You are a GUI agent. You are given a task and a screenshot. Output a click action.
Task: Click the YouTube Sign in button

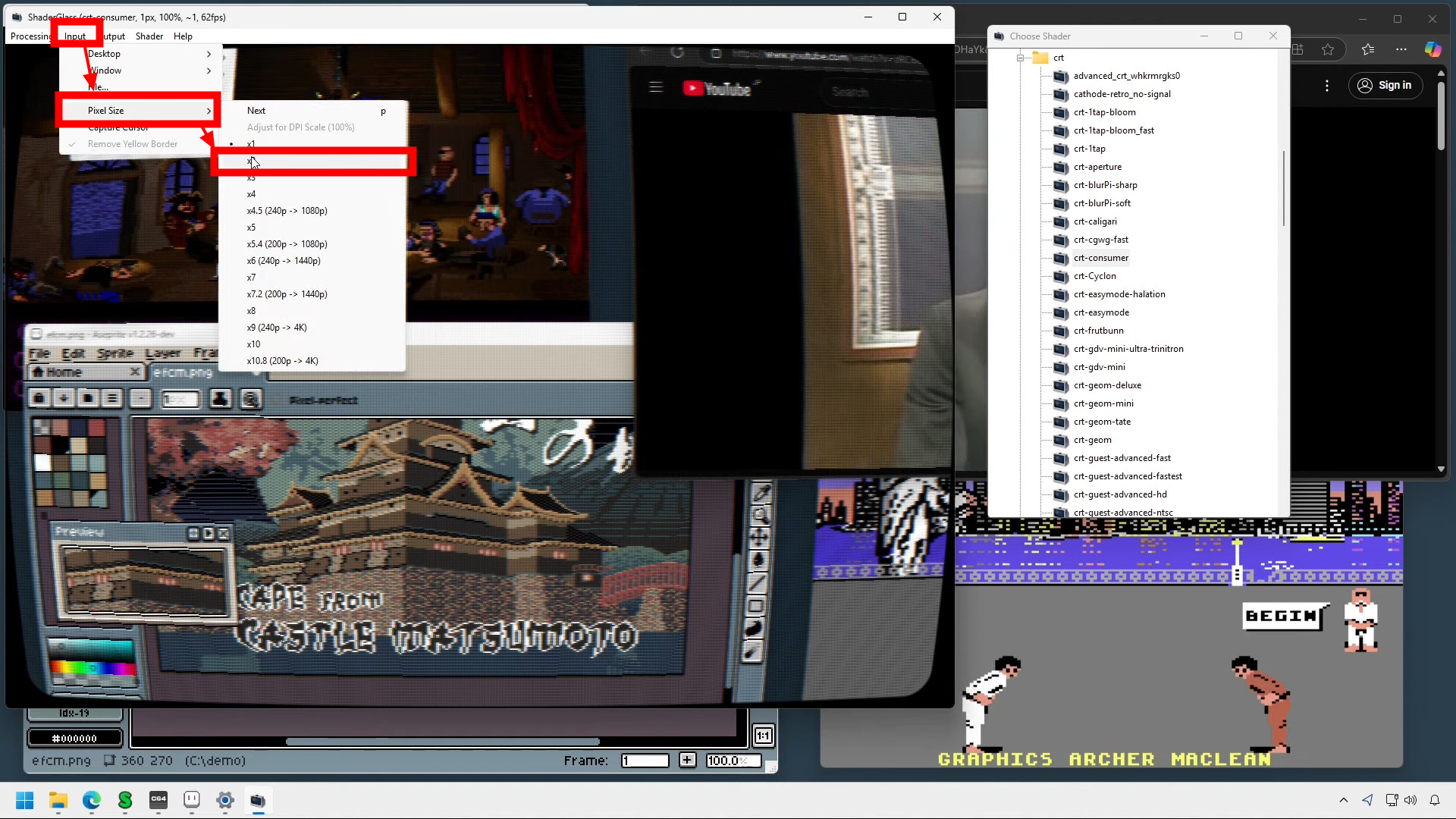coord(1384,86)
